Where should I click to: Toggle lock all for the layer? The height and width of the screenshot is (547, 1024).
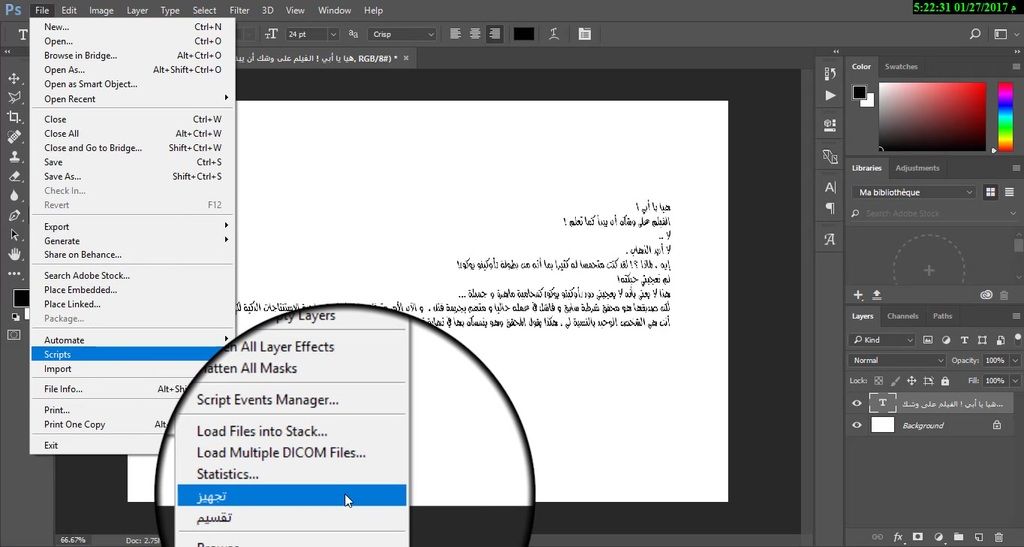945,381
